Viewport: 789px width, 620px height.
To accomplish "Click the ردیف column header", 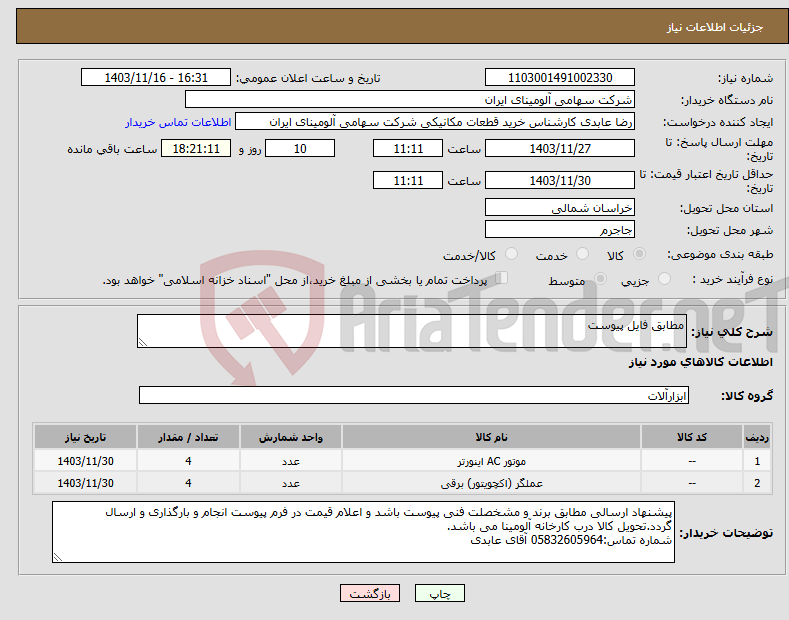I will pyautogui.click(x=757, y=437).
